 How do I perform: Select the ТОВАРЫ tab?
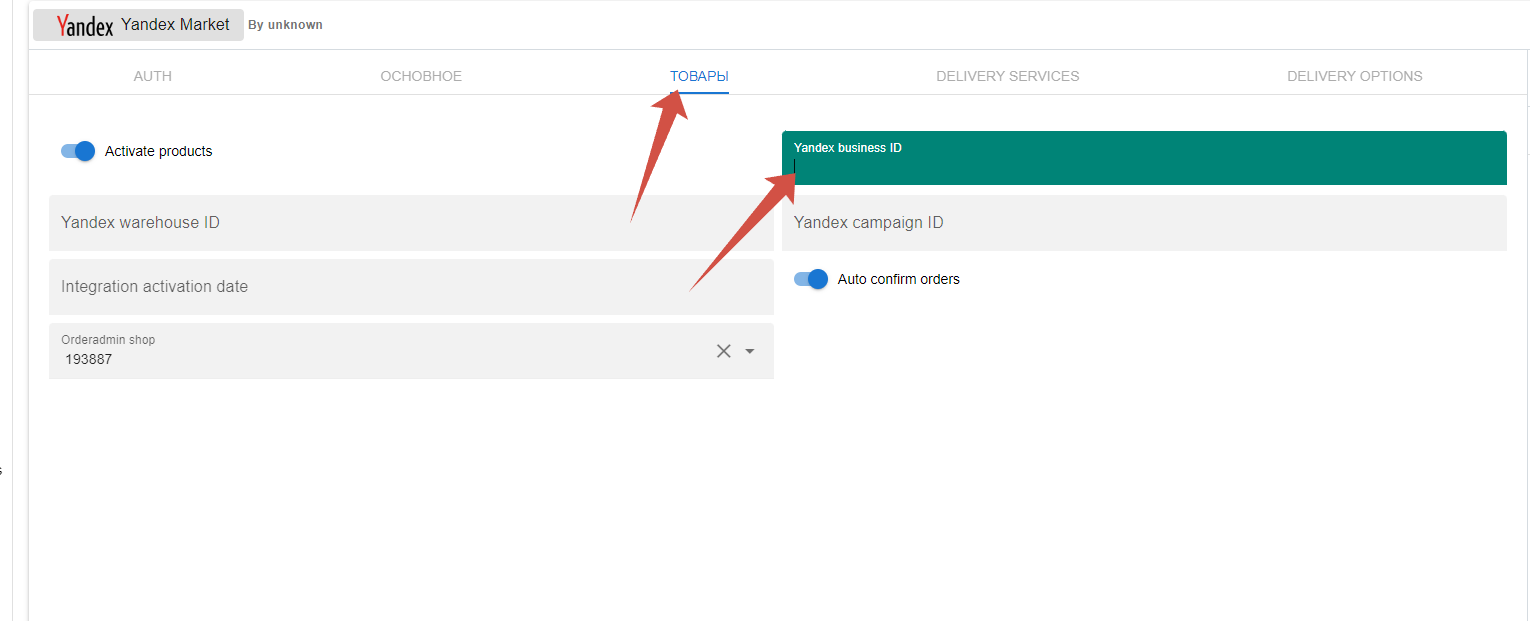(x=699, y=76)
